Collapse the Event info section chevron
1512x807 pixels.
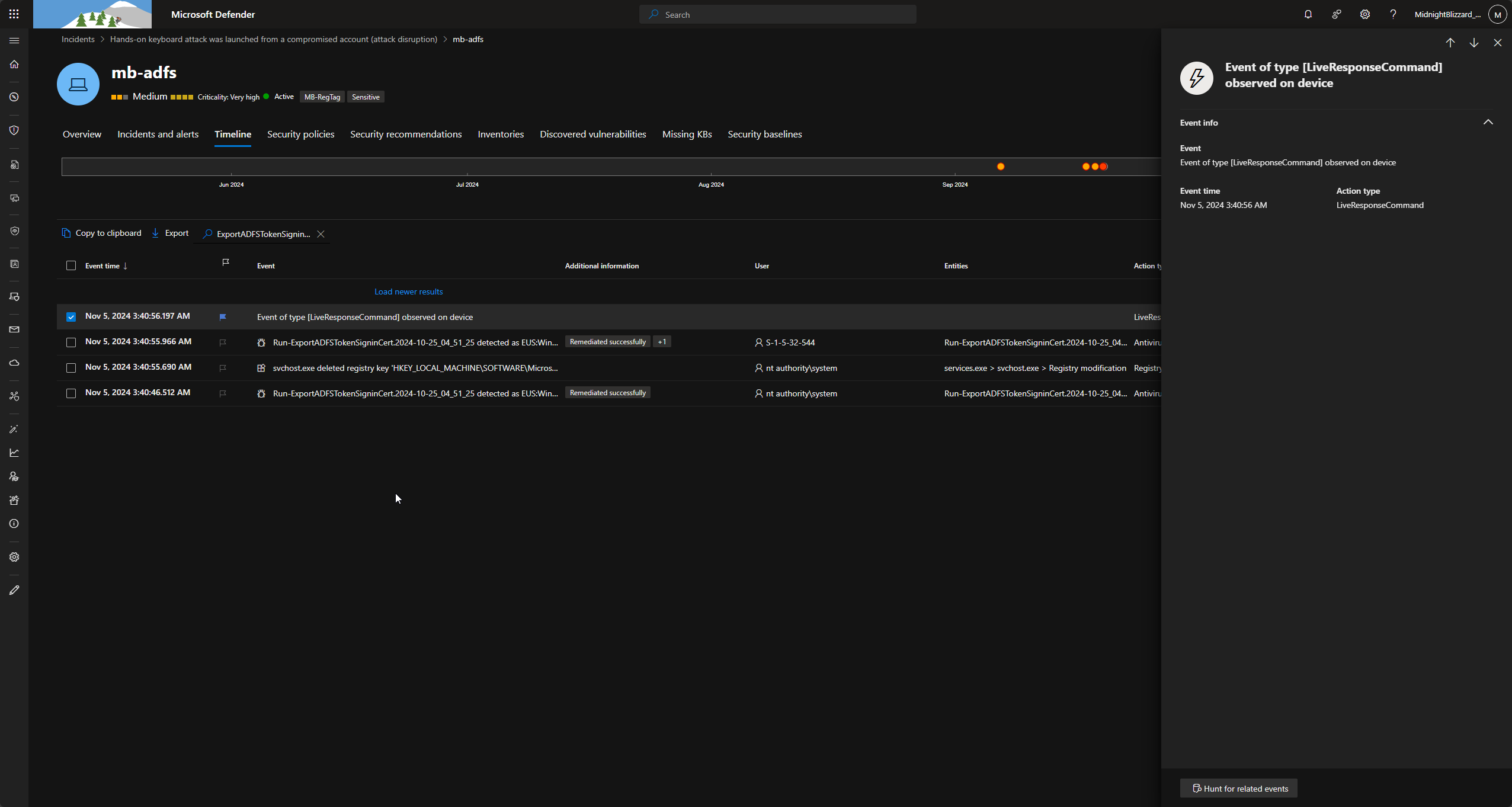(x=1488, y=122)
